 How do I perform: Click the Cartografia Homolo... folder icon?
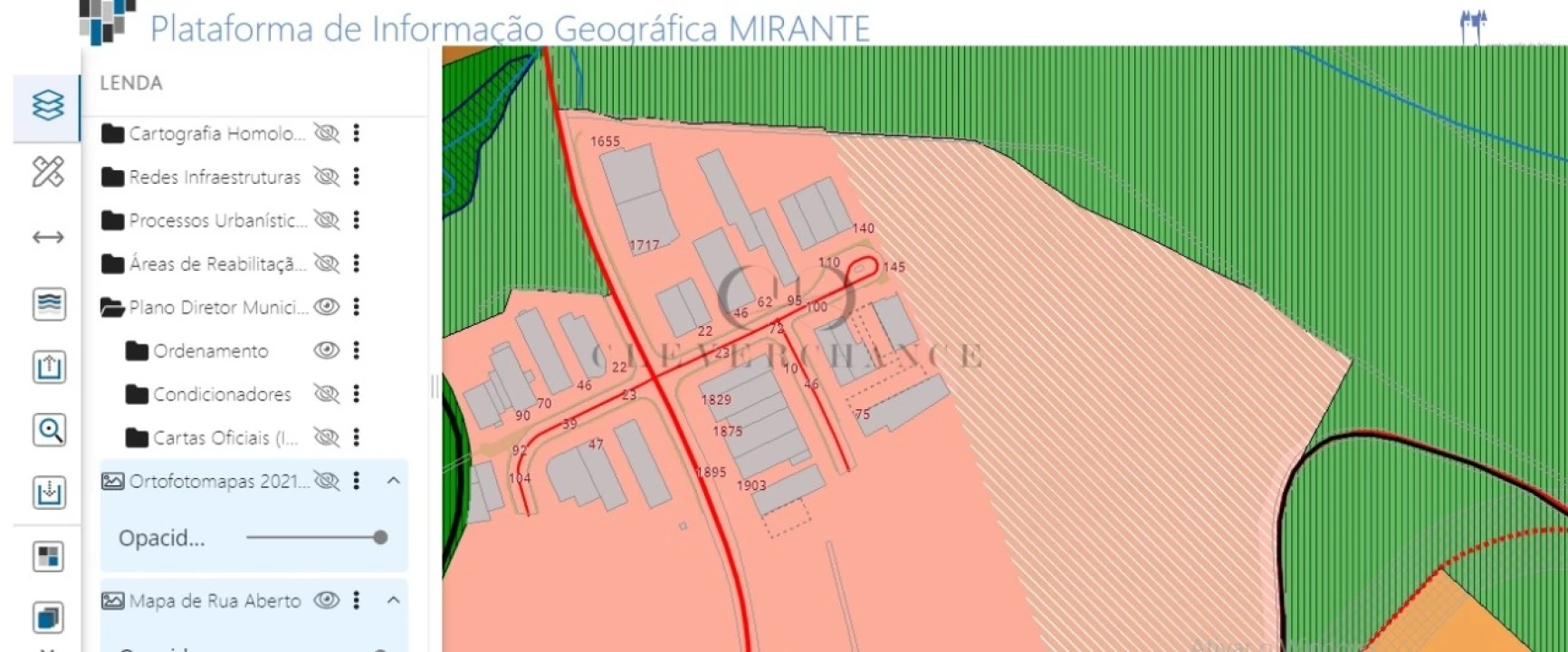point(113,134)
